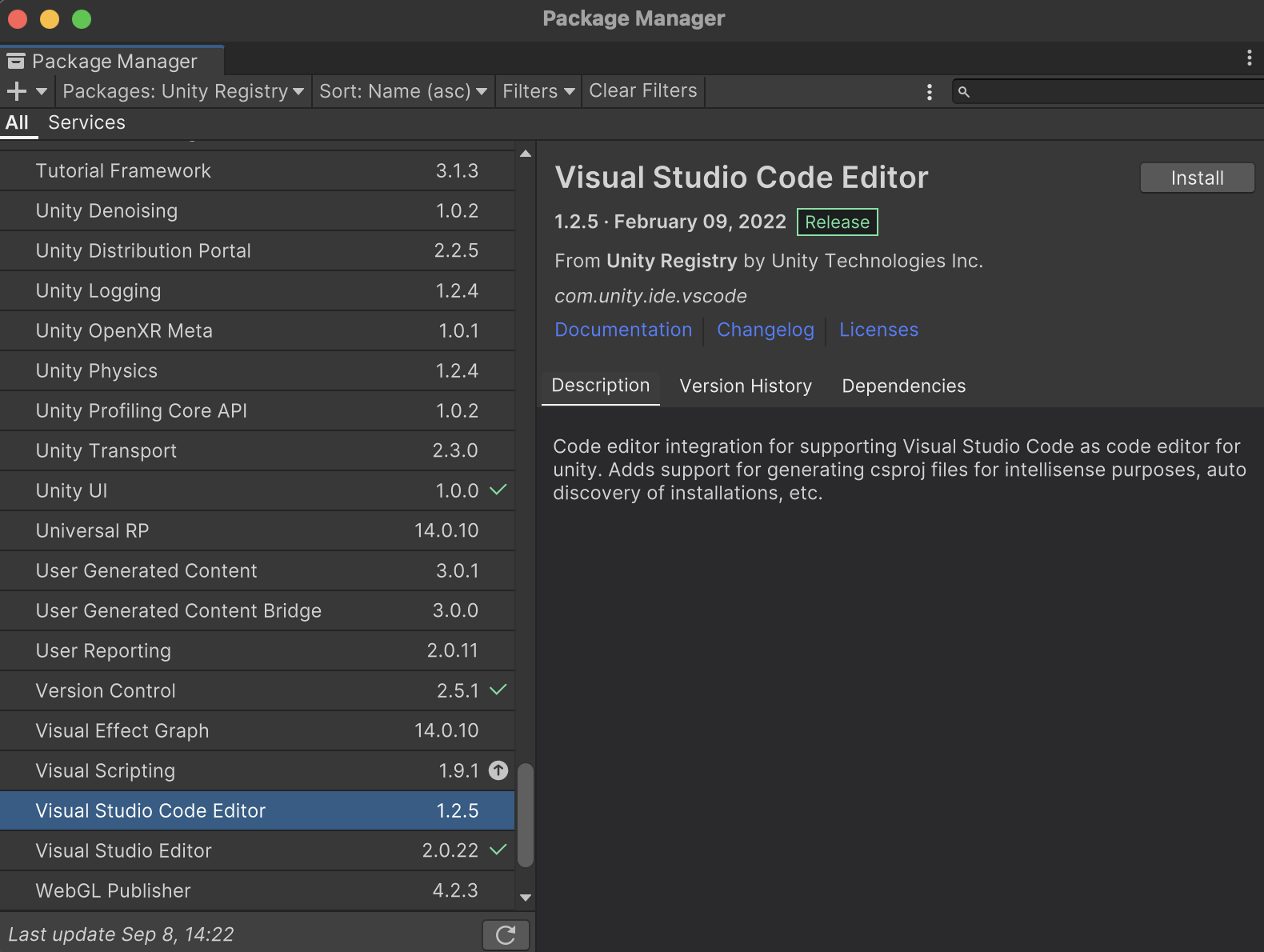1264x952 pixels.
Task: Show the Dependencies tab
Action: pyautogui.click(x=904, y=386)
